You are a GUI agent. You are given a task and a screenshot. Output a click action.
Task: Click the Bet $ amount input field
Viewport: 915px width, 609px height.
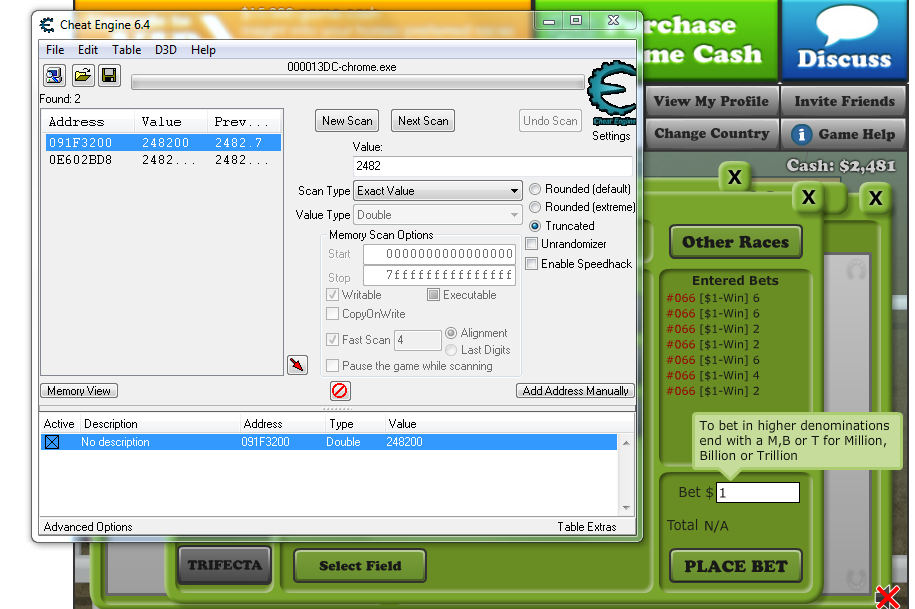coord(757,492)
